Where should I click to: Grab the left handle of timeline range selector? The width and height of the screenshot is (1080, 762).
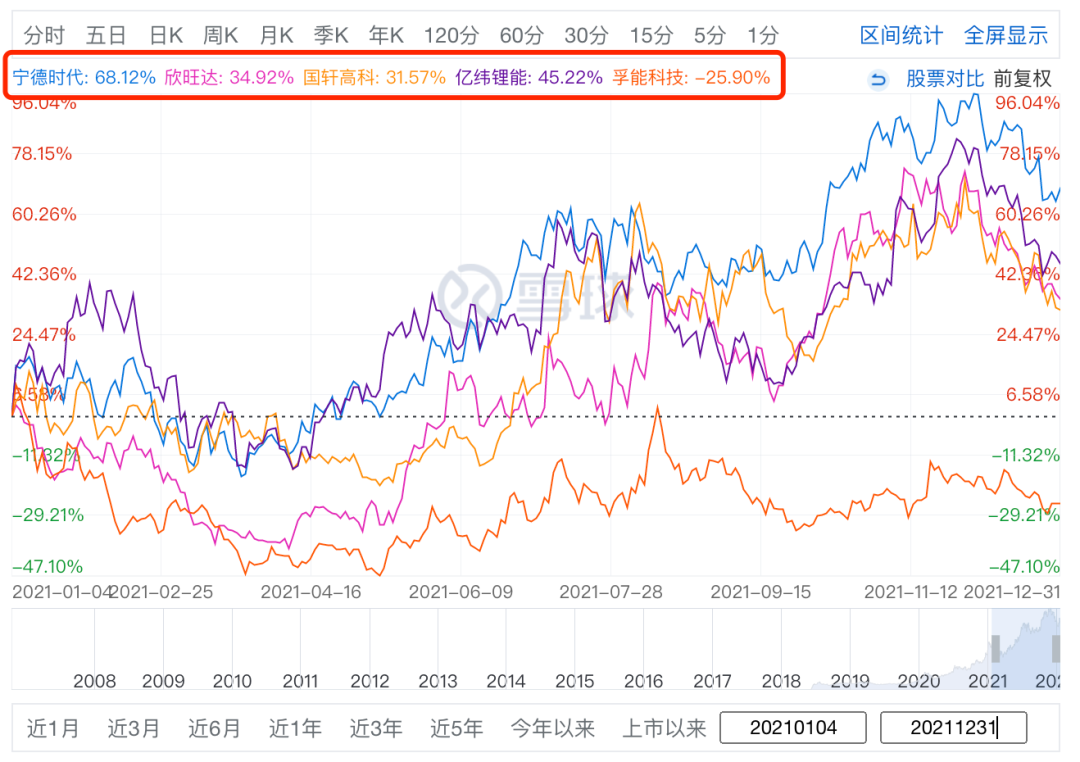click(x=995, y=649)
